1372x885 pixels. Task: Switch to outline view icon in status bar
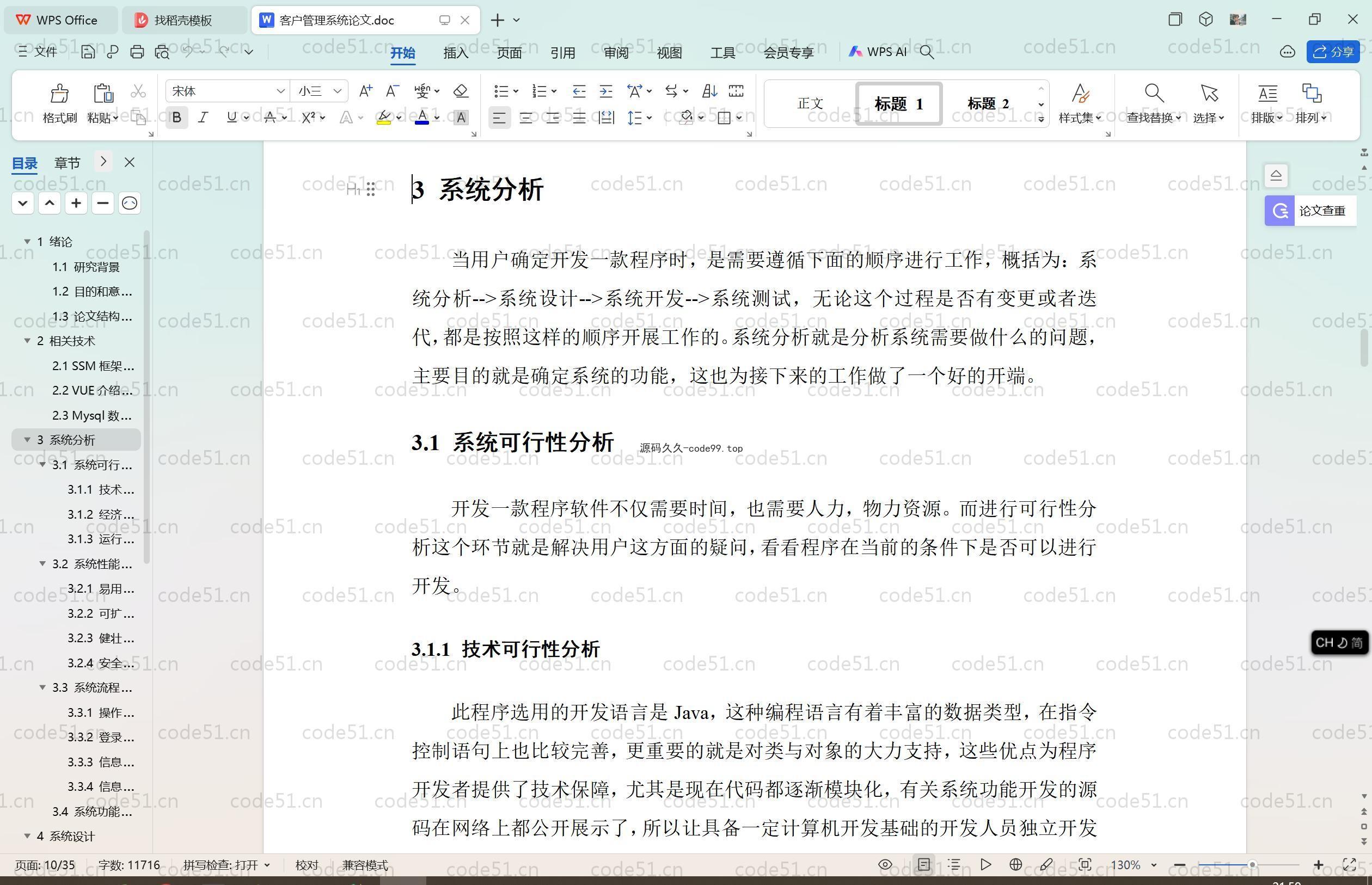tap(954, 864)
